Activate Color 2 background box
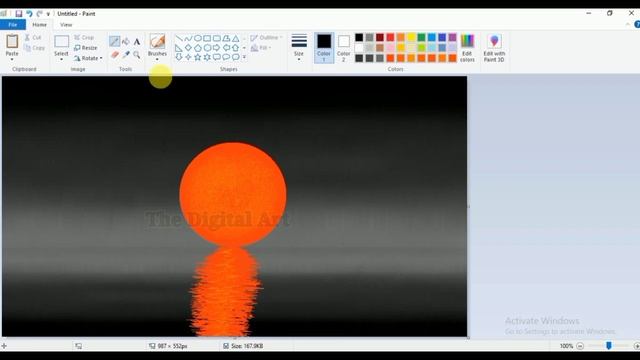Viewport: 640px width, 360px height. [x=344, y=48]
